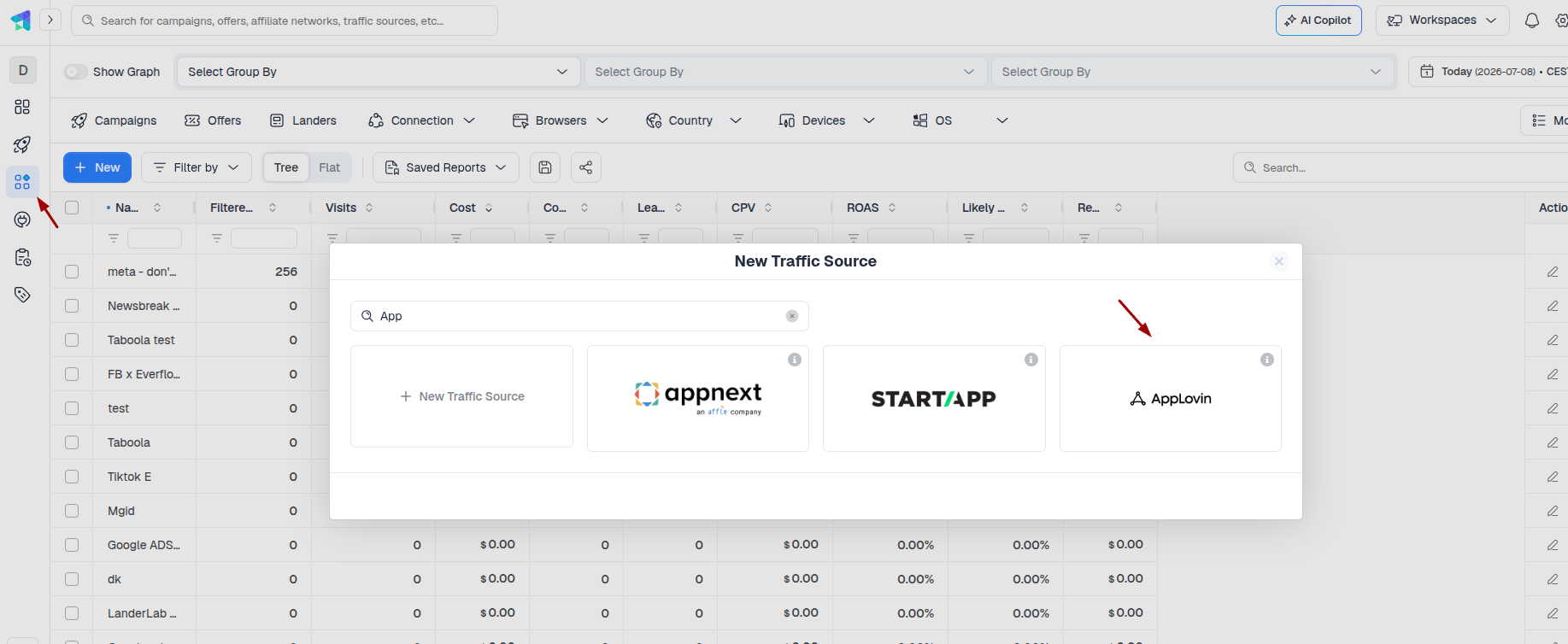Open traffic sources icon in sidebar

coord(22,182)
